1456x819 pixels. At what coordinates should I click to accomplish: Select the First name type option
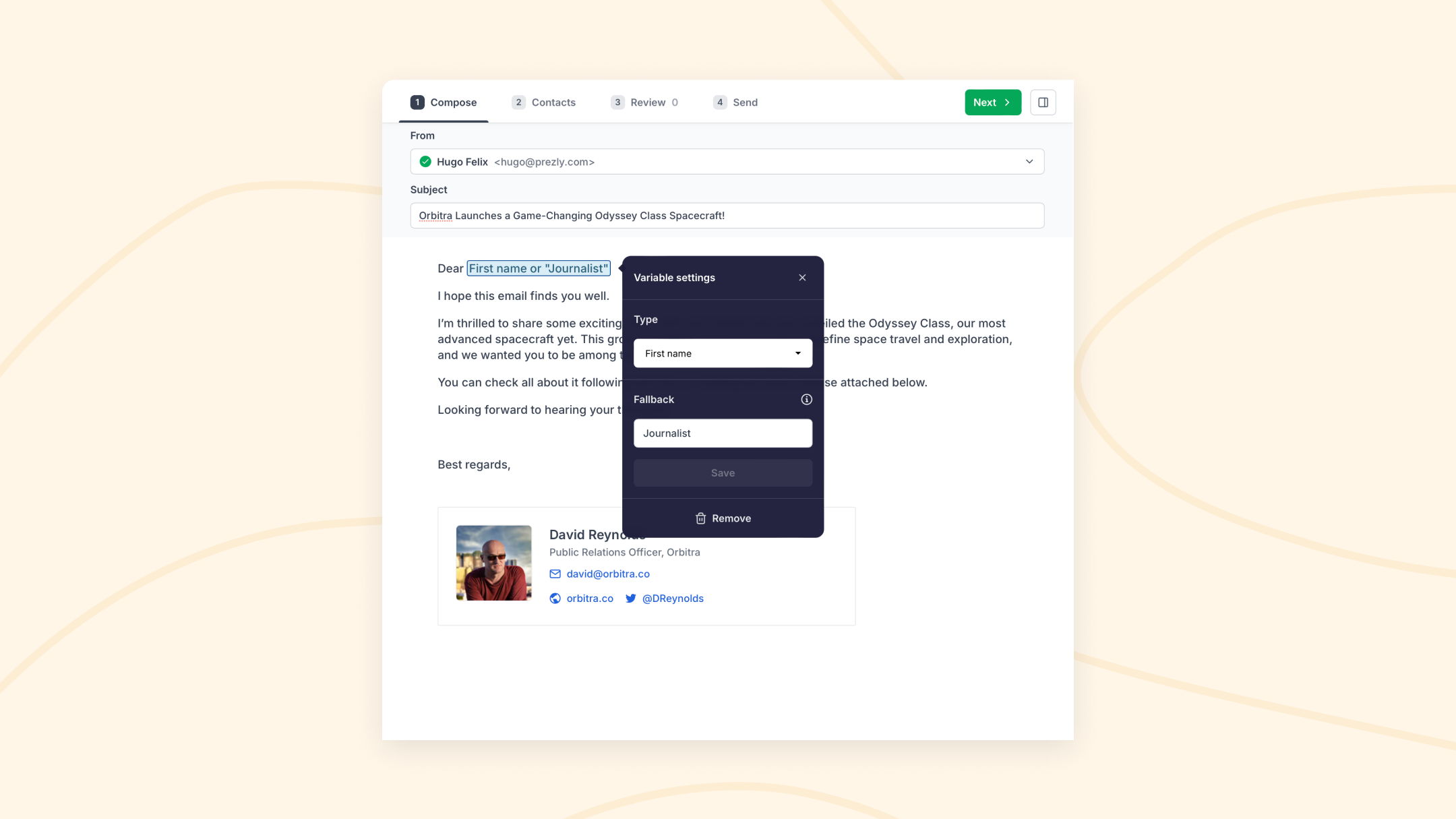point(723,352)
